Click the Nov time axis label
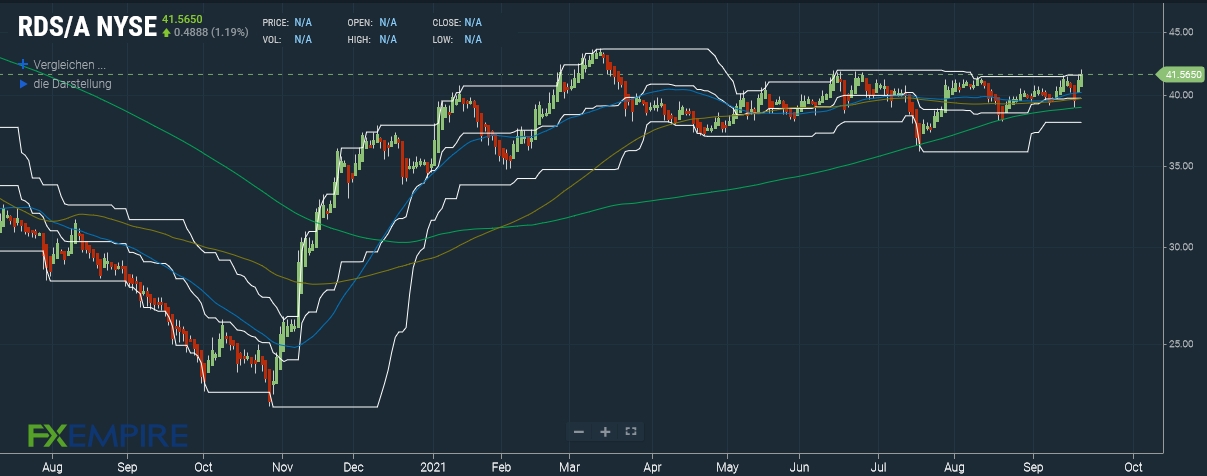The height and width of the screenshot is (476, 1207). click(x=281, y=467)
